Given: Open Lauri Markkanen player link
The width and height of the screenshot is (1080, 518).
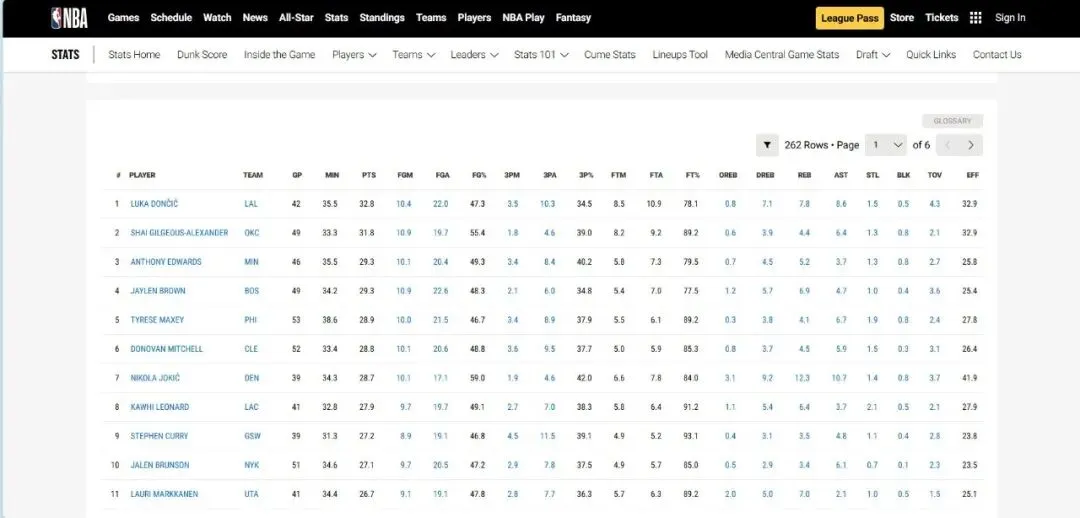Looking at the screenshot, I should pyautogui.click(x=164, y=494).
